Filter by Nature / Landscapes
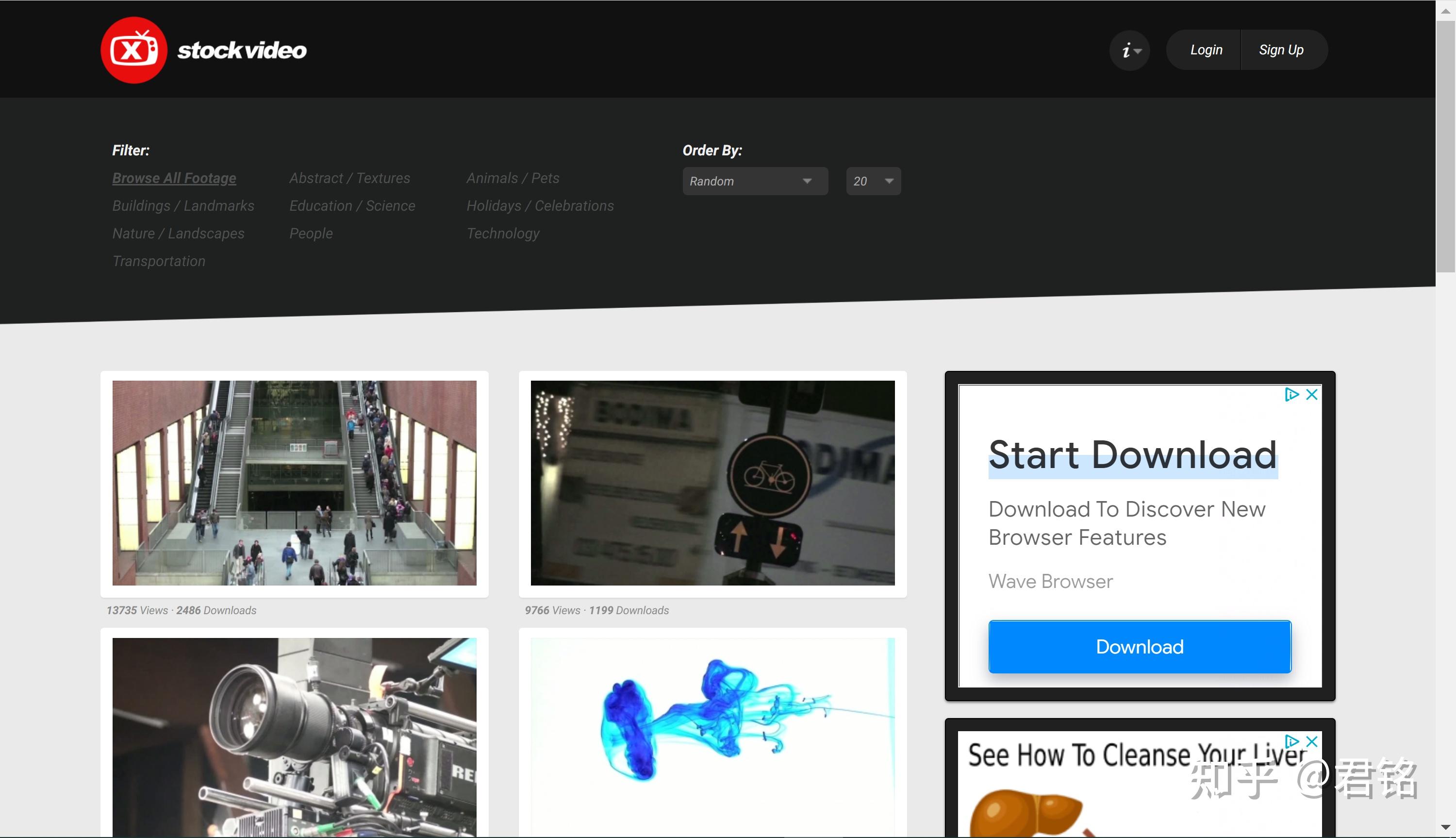This screenshot has width=1456, height=838. tap(178, 234)
